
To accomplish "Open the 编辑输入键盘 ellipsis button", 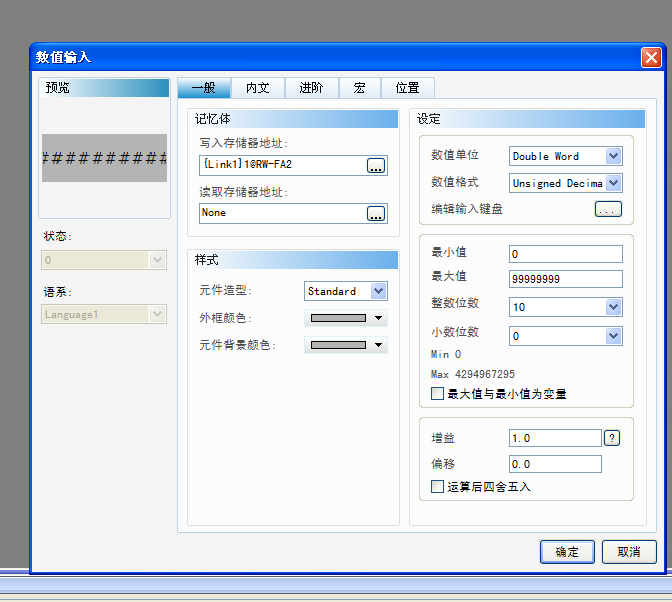I will point(608,209).
